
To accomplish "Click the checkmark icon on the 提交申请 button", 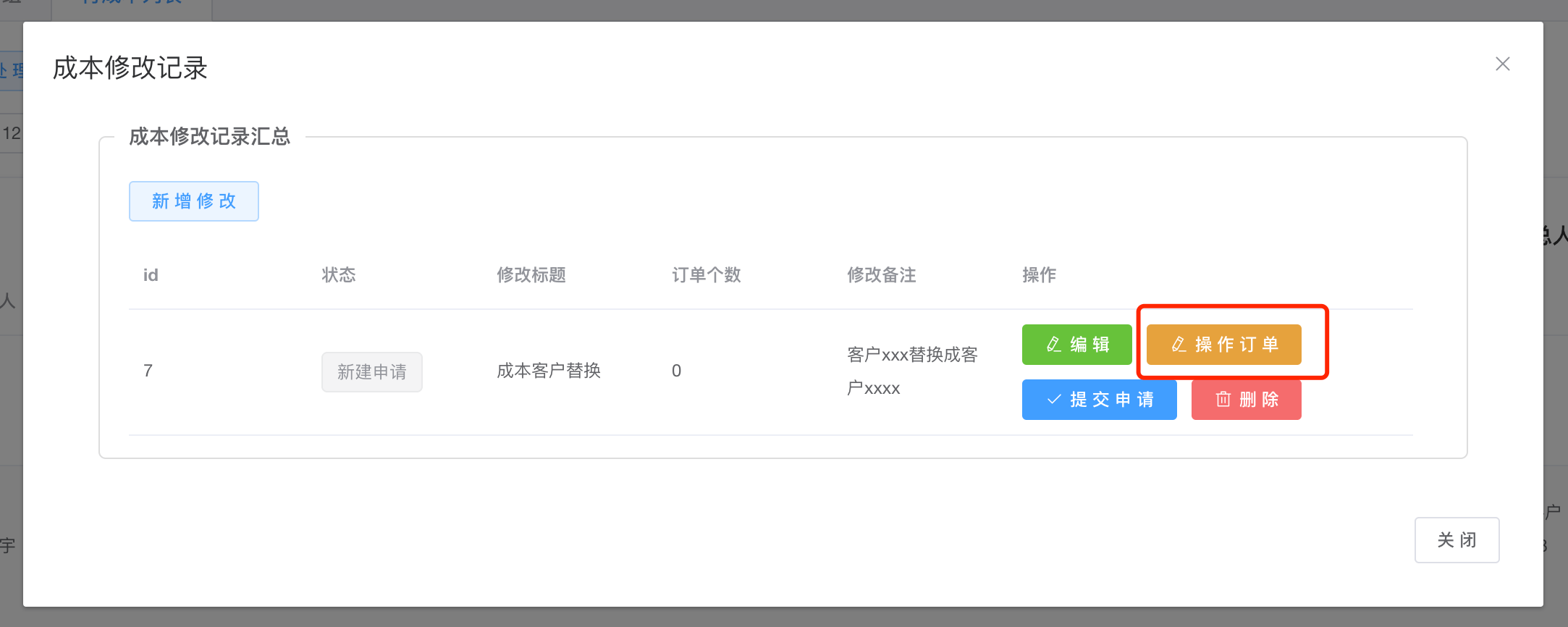I will pos(1054,400).
